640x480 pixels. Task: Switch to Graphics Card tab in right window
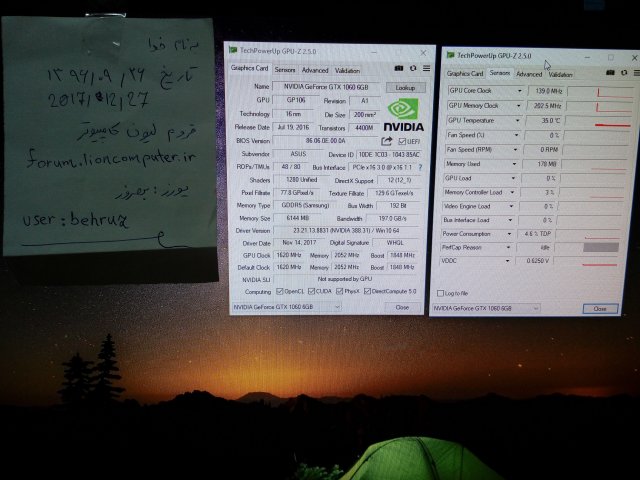pos(465,74)
